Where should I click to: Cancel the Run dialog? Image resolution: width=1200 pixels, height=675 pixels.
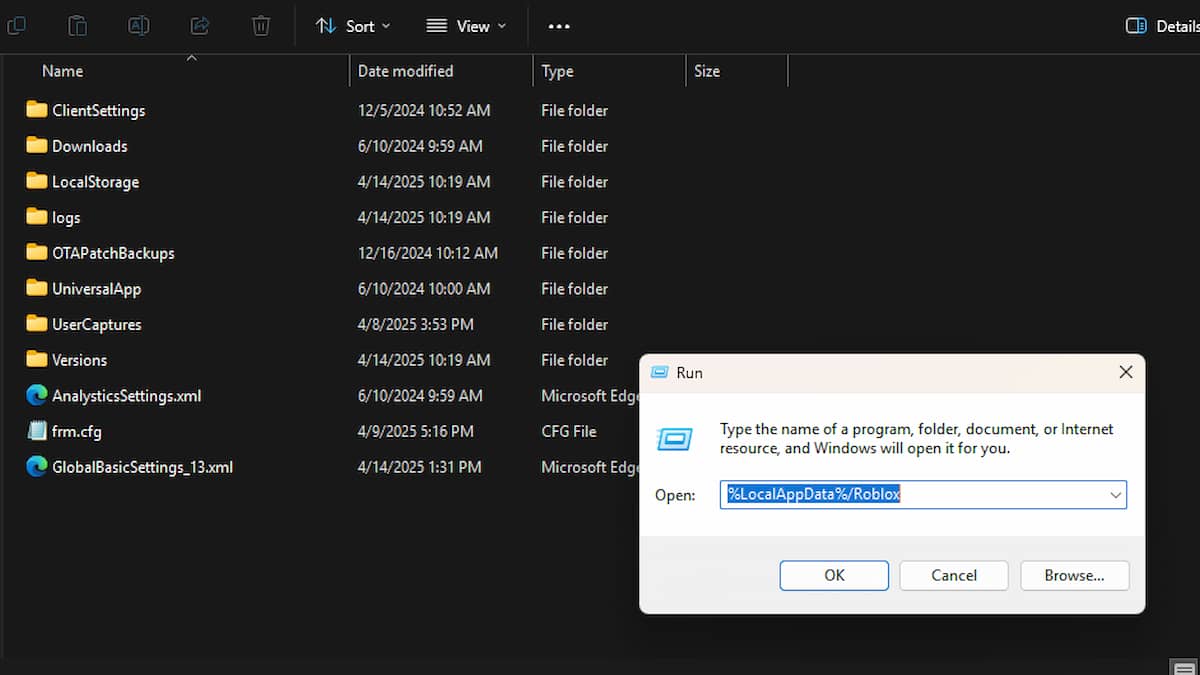coord(953,575)
